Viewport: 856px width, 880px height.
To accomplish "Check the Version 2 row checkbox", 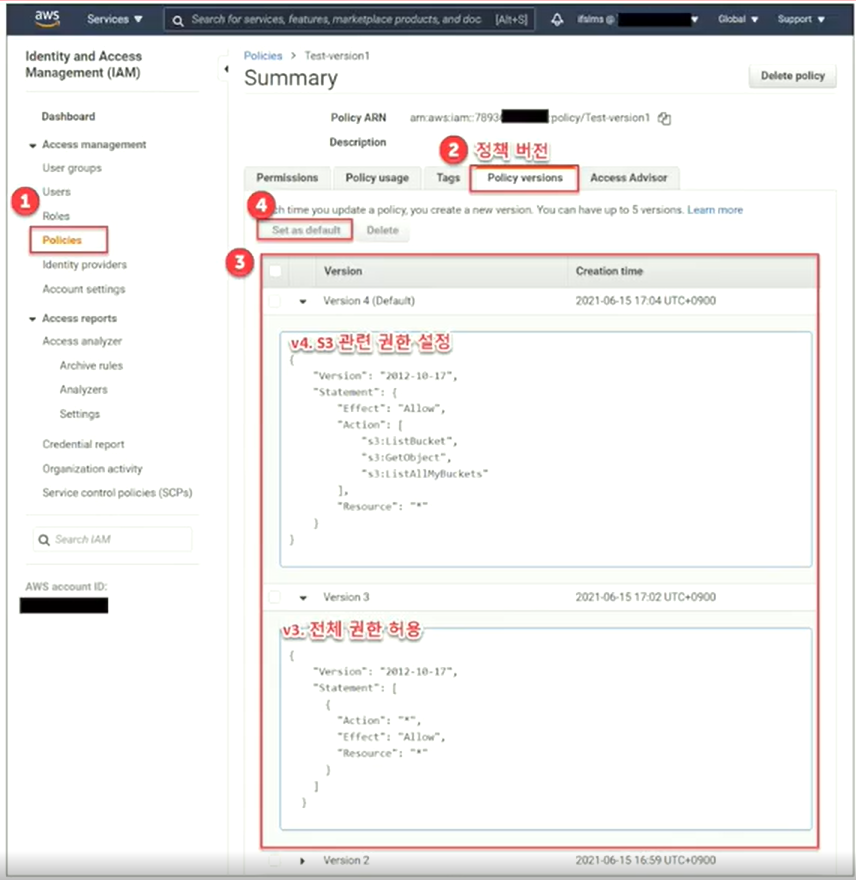I will [x=275, y=860].
